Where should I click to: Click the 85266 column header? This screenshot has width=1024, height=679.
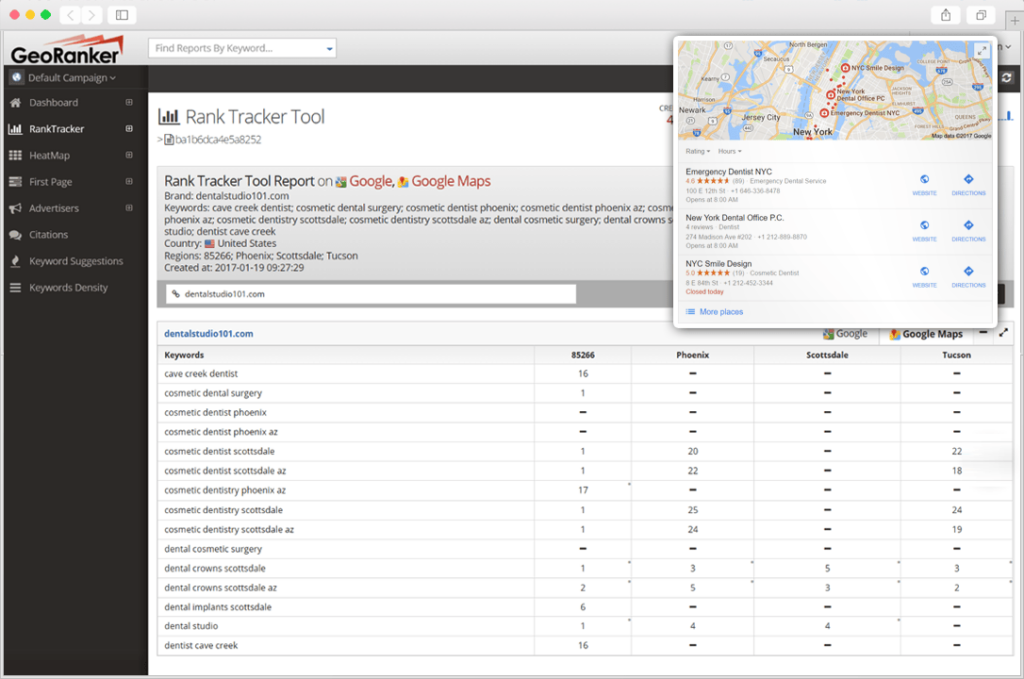pyautogui.click(x=583, y=355)
